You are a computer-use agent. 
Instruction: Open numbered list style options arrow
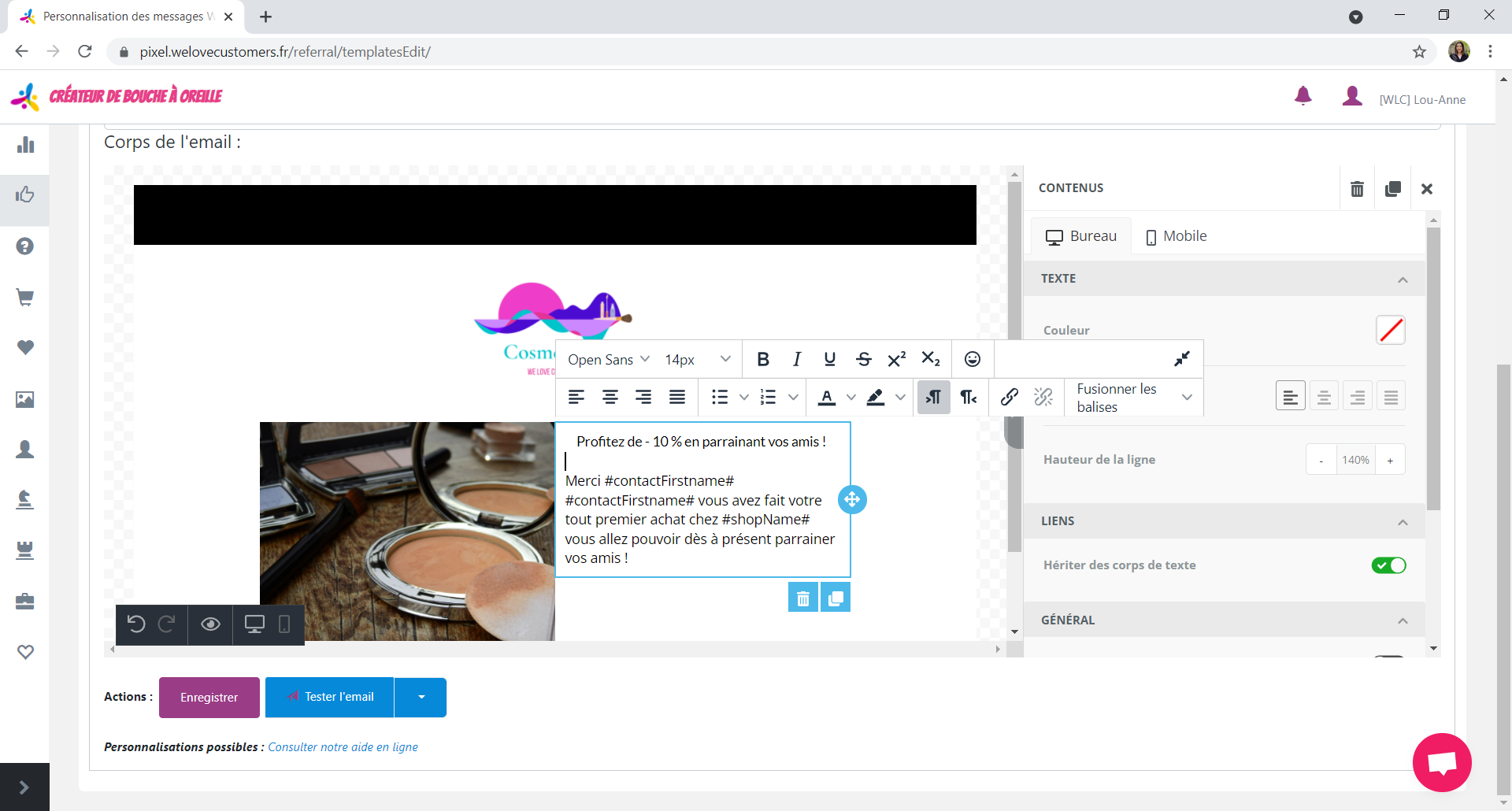(x=793, y=397)
